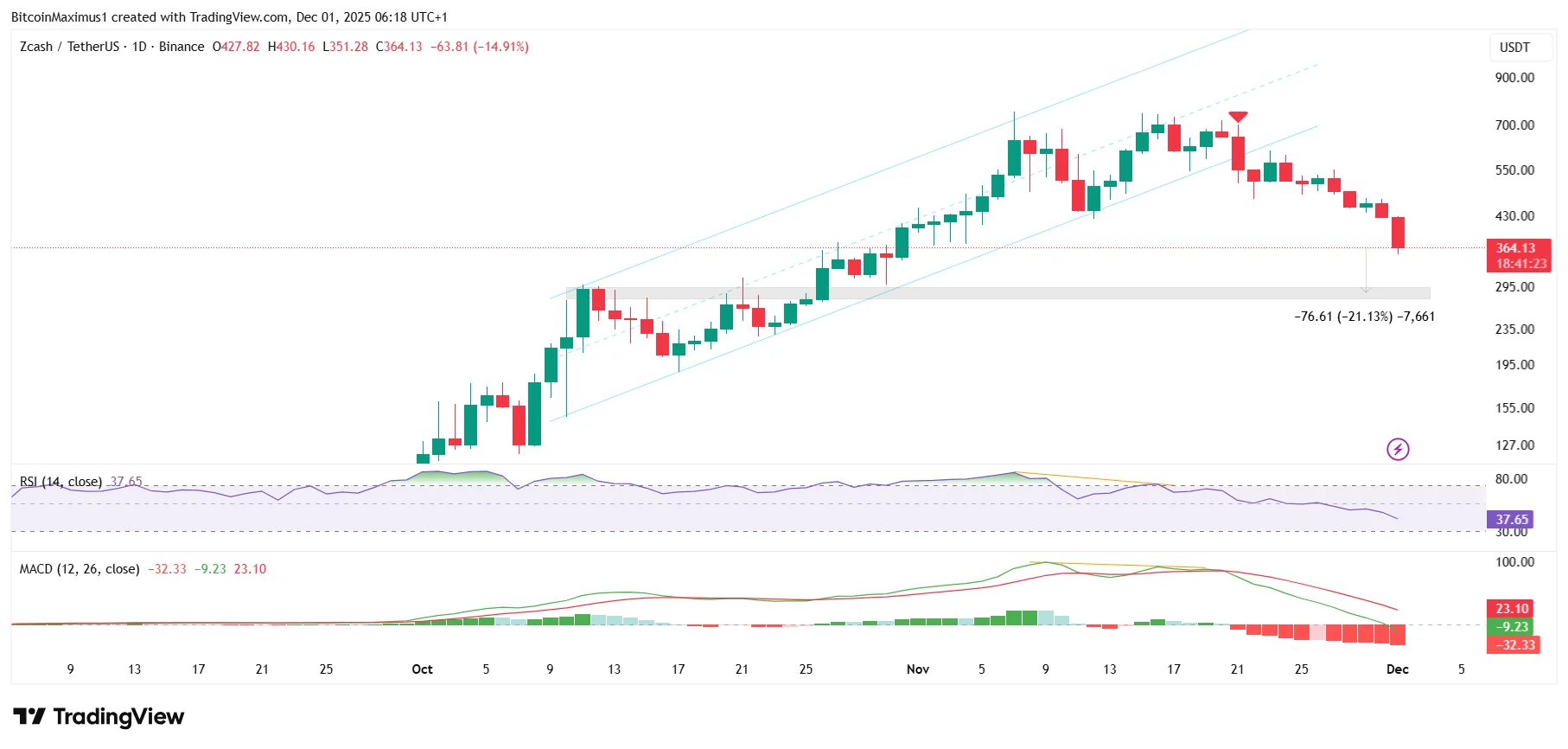Click the Zcash / TetherUS symbol title

69,47
